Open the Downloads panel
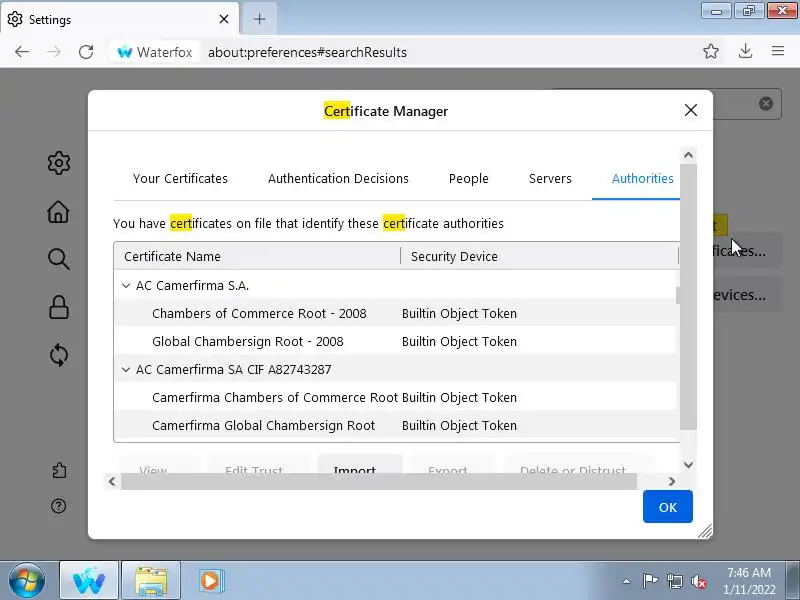 click(x=745, y=51)
